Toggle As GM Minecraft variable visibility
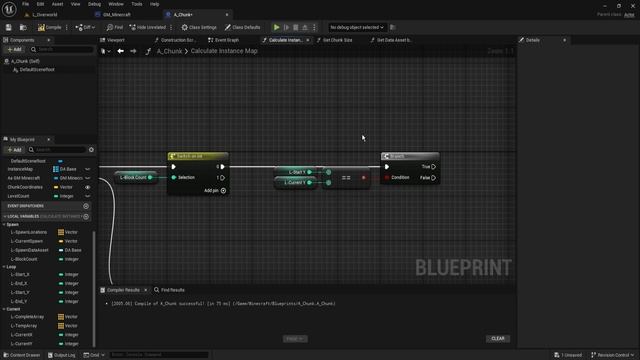 (x=87, y=178)
